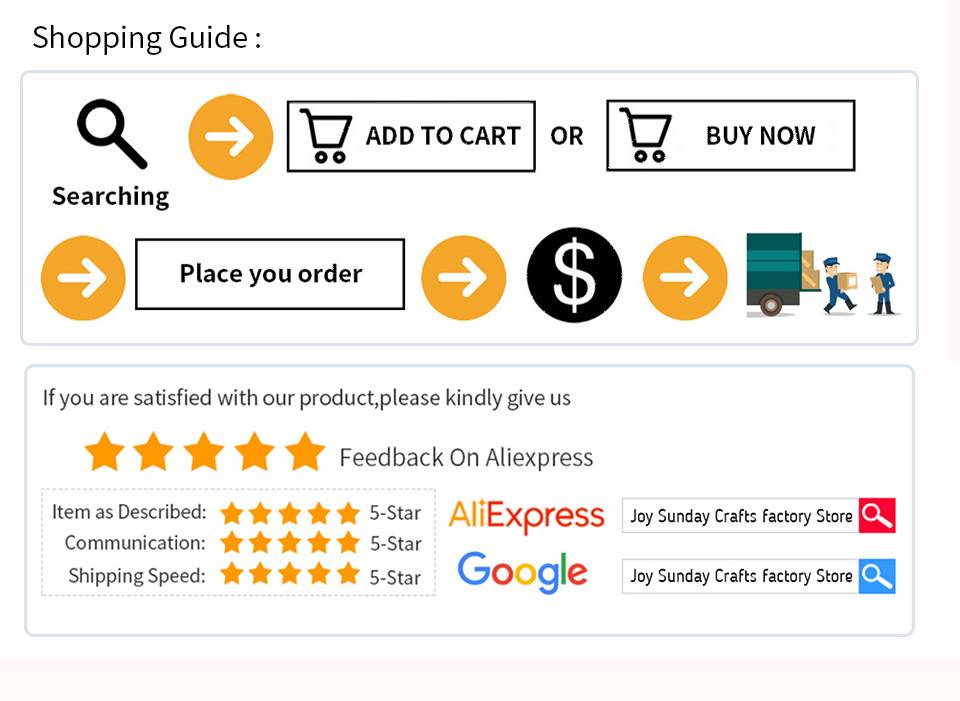
Task: Click the orange arrow before the delivery truck
Action: point(684,278)
